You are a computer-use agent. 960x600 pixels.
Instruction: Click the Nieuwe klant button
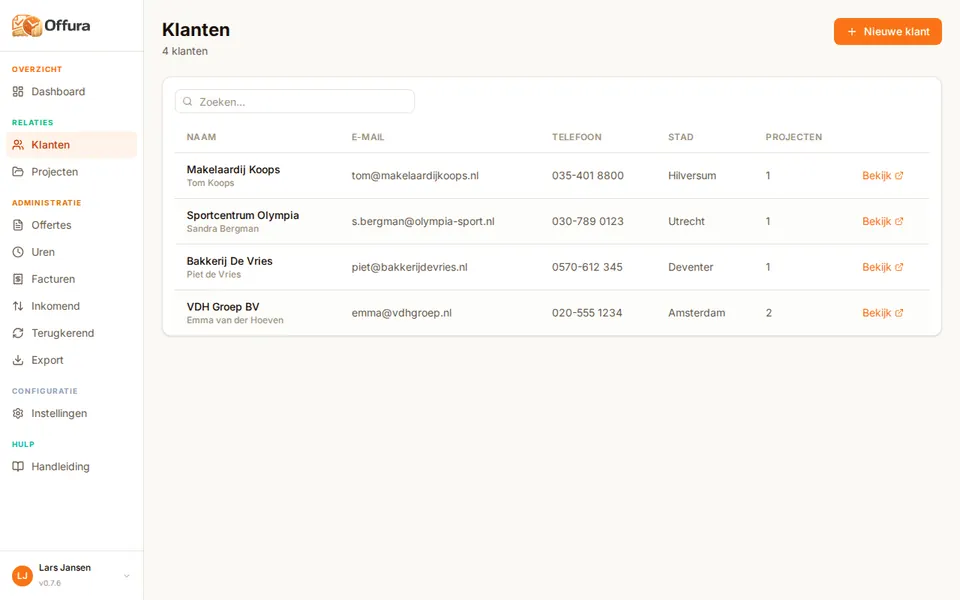click(x=887, y=31)
